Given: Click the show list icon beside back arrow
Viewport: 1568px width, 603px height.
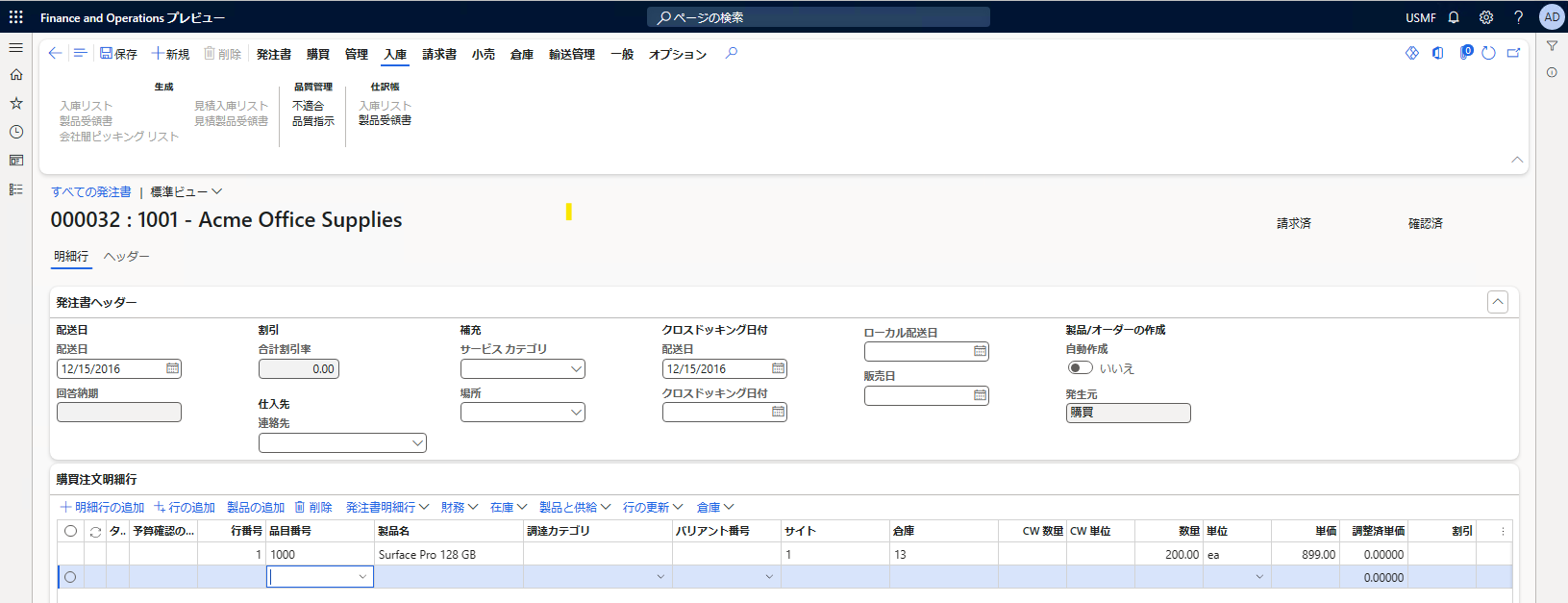Looking at the screenshot, I should point(80,54).
